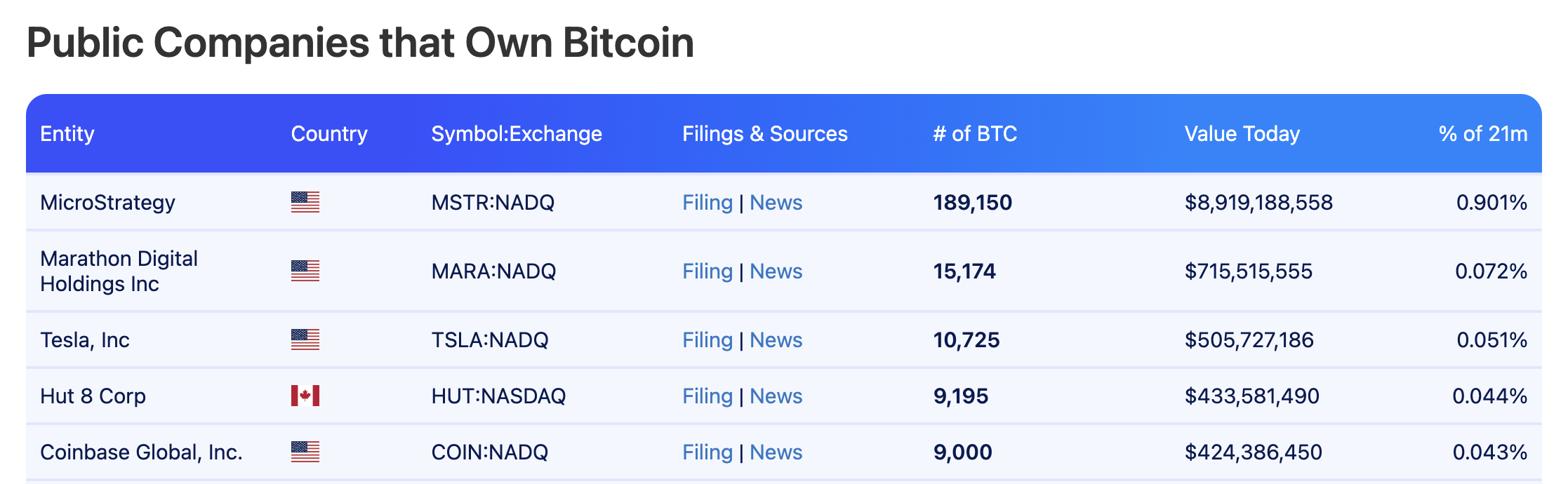1568x484 pixels.
Task: Open the Filing link for Hut 8 Corp
Action: (707, 396)
